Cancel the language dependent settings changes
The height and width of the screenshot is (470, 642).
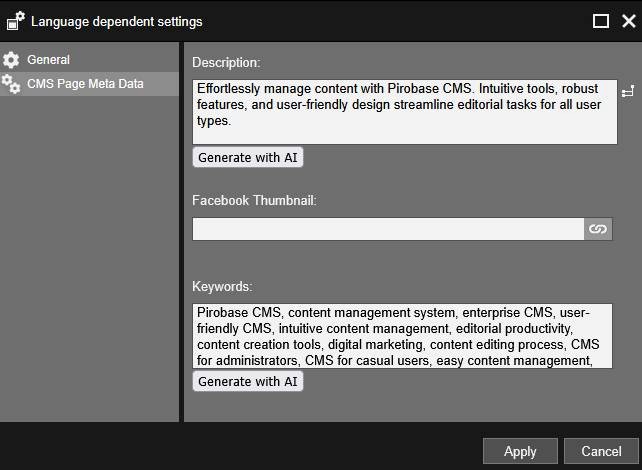coord(600,451)
